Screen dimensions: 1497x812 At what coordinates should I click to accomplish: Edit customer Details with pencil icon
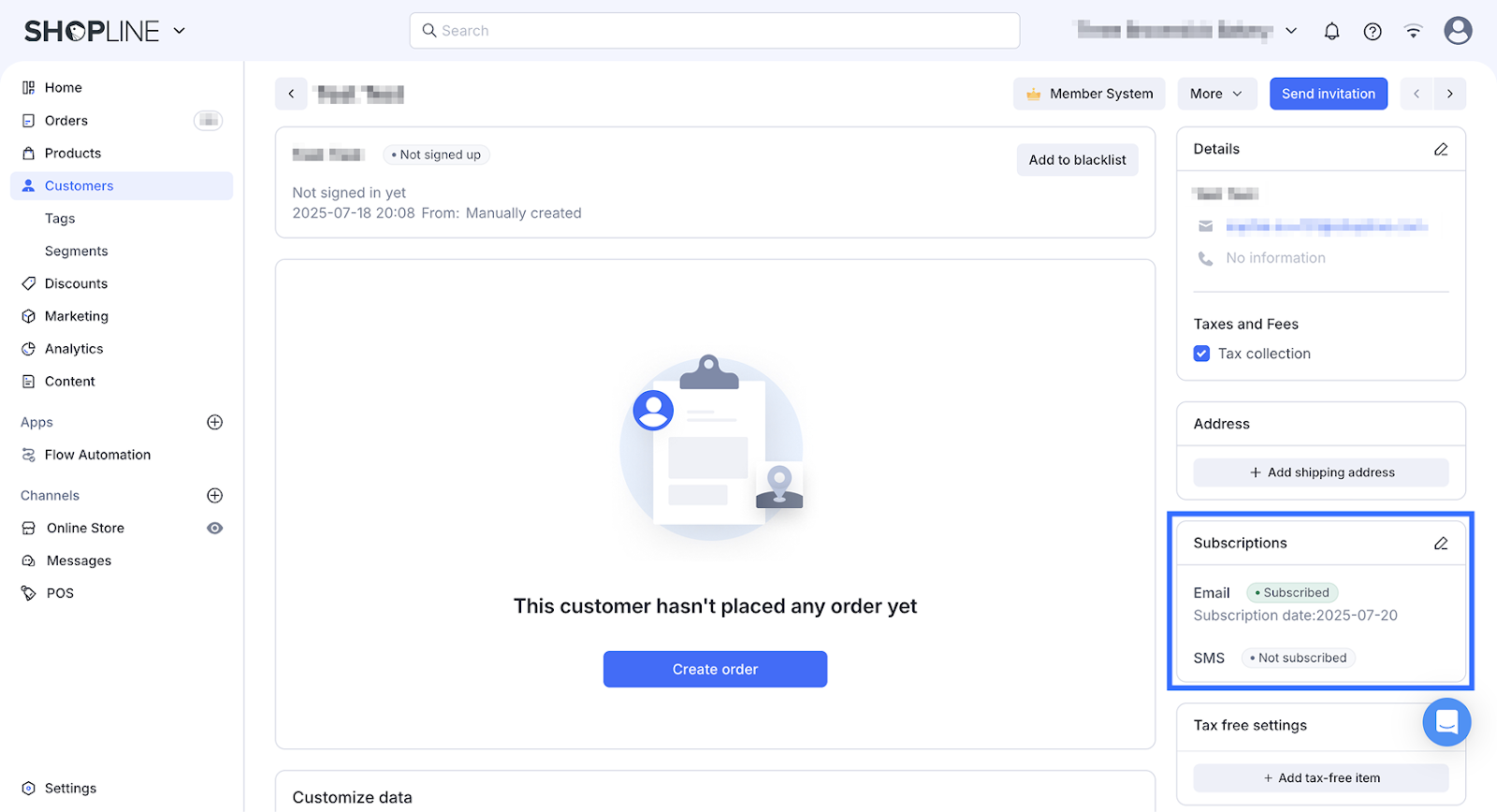1441,150
